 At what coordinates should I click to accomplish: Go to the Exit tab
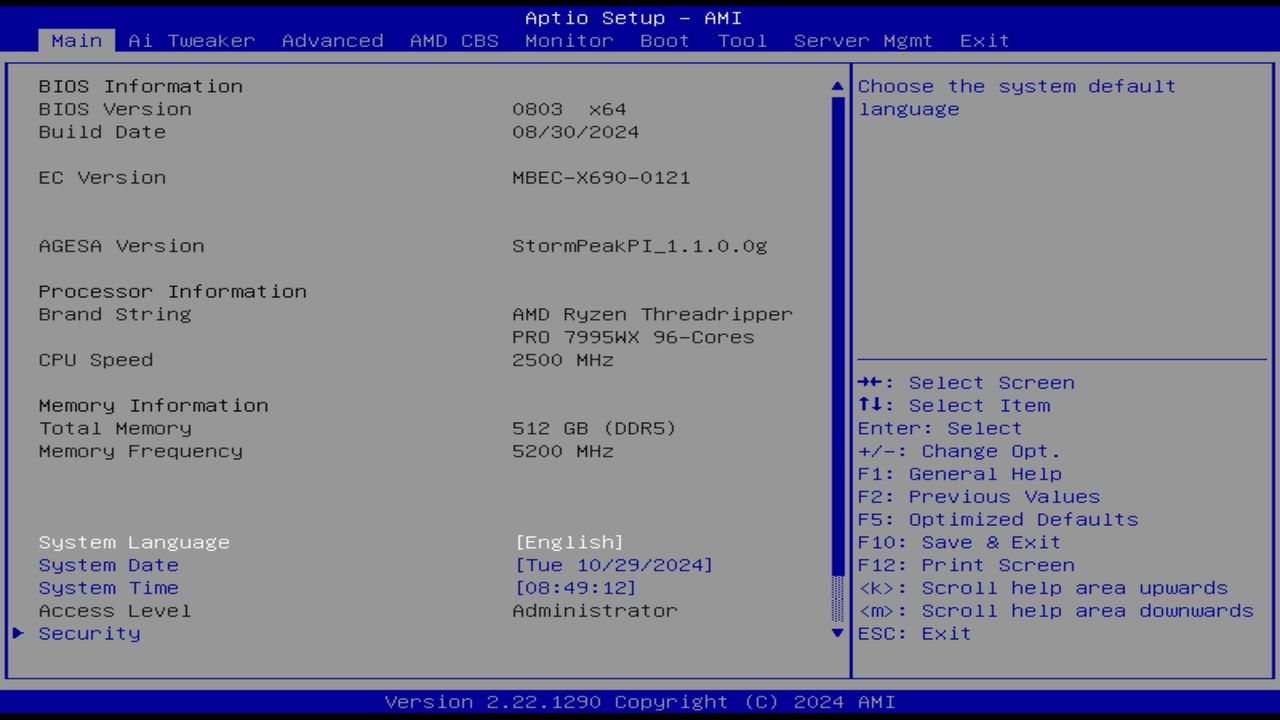tap(985, 41)
